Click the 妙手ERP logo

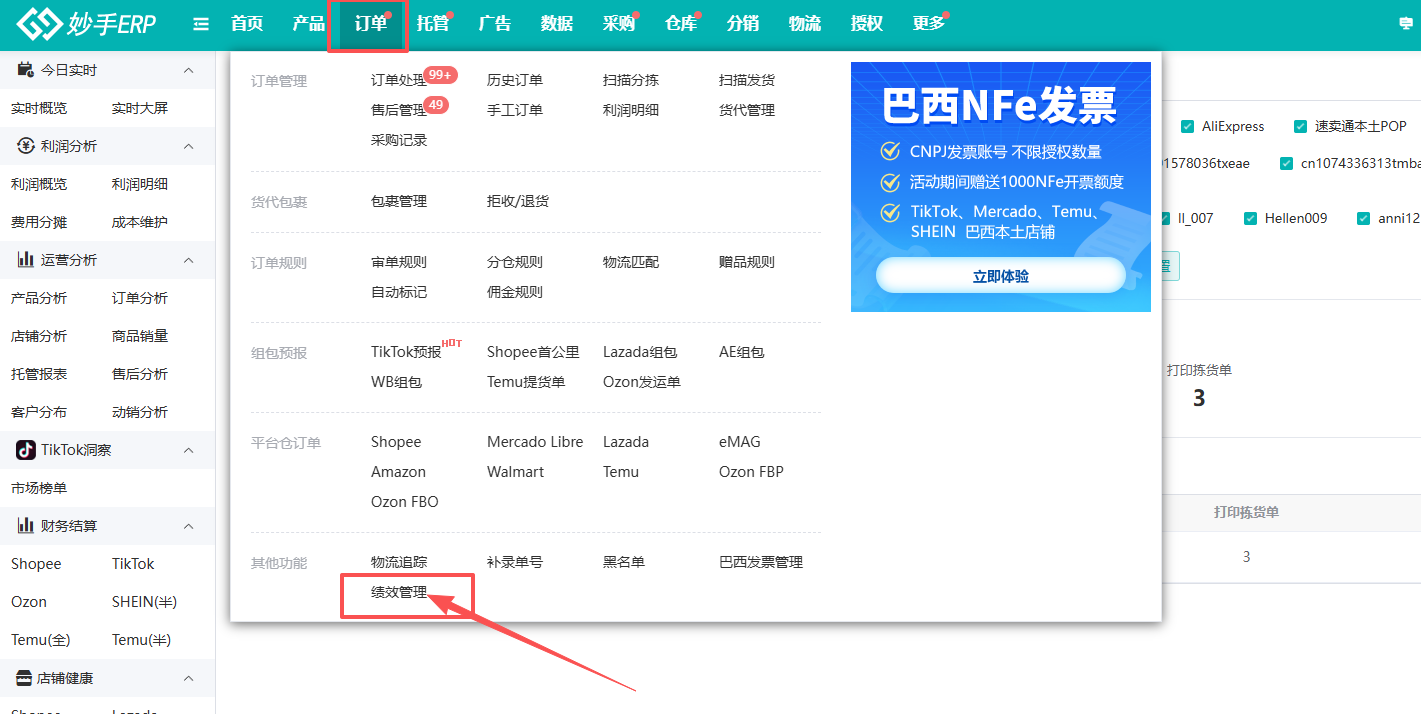point(87,23)
